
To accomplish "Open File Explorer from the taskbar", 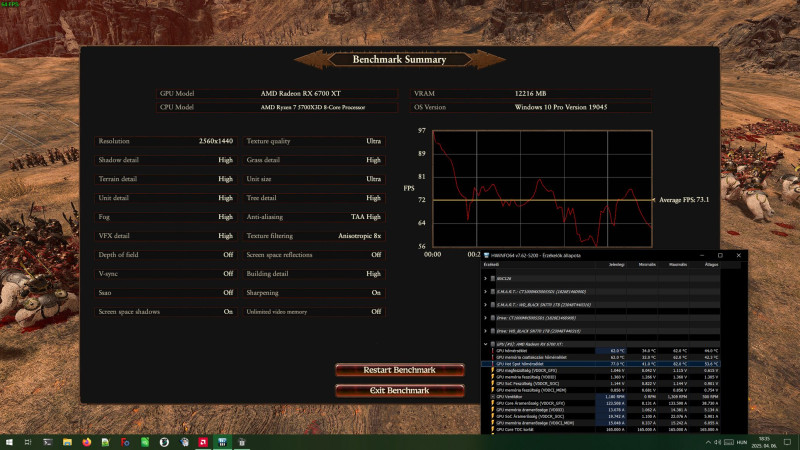I will [x=67, y=442].
